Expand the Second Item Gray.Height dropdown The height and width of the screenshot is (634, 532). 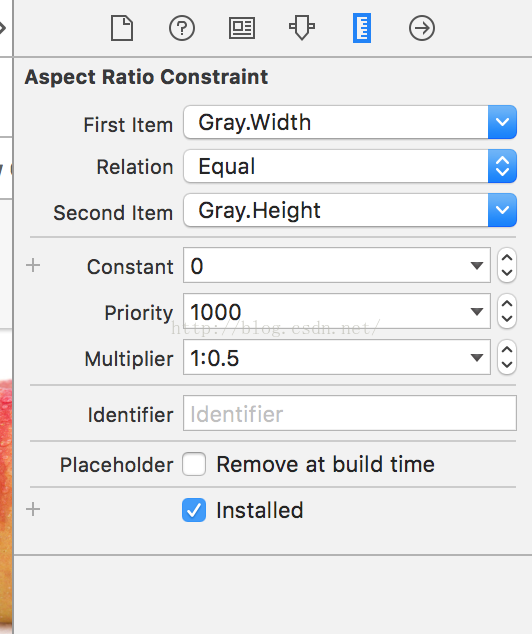pos(502,210)
